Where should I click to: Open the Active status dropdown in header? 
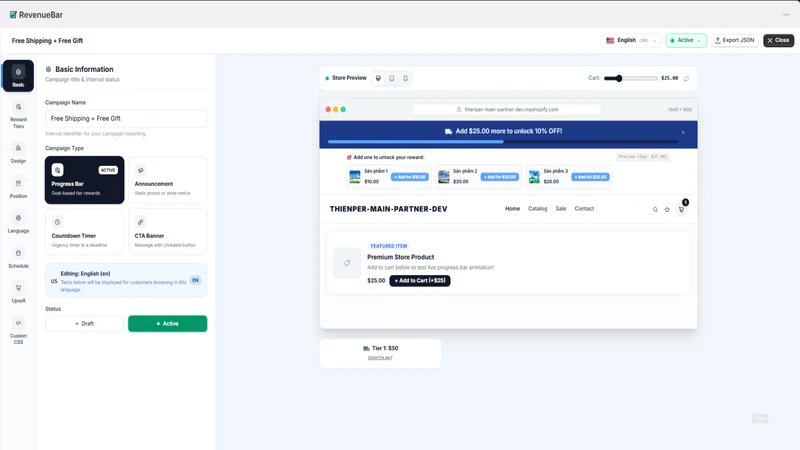686,40
